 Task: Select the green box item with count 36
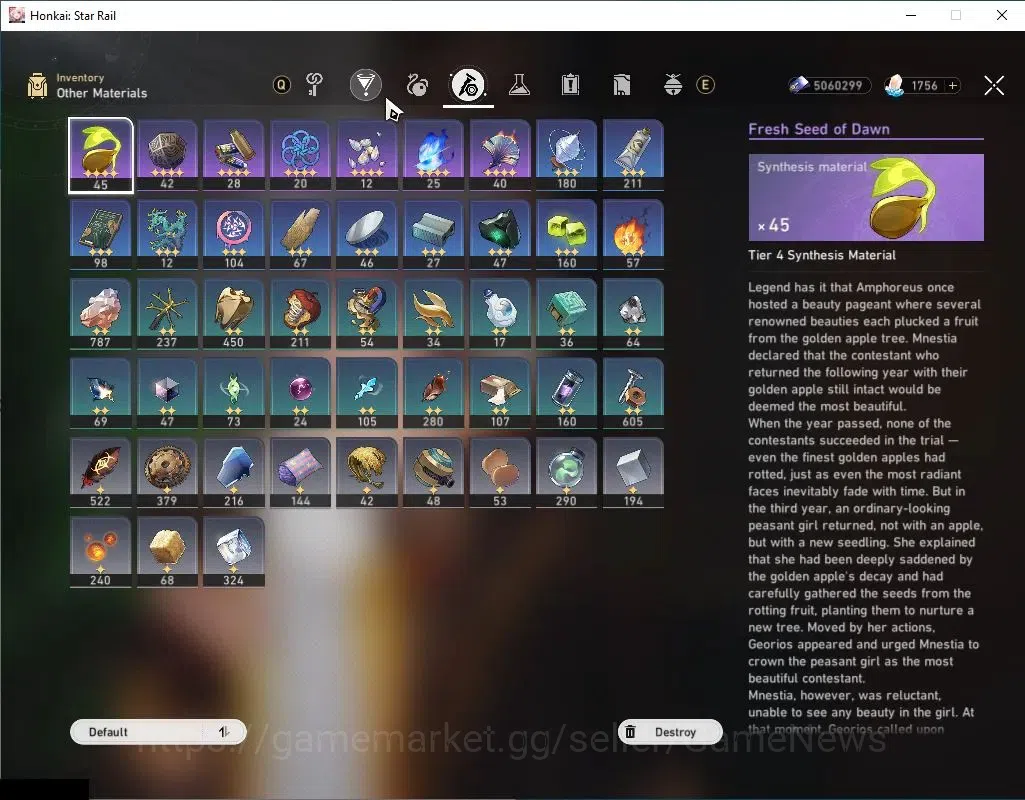point(566,314)
